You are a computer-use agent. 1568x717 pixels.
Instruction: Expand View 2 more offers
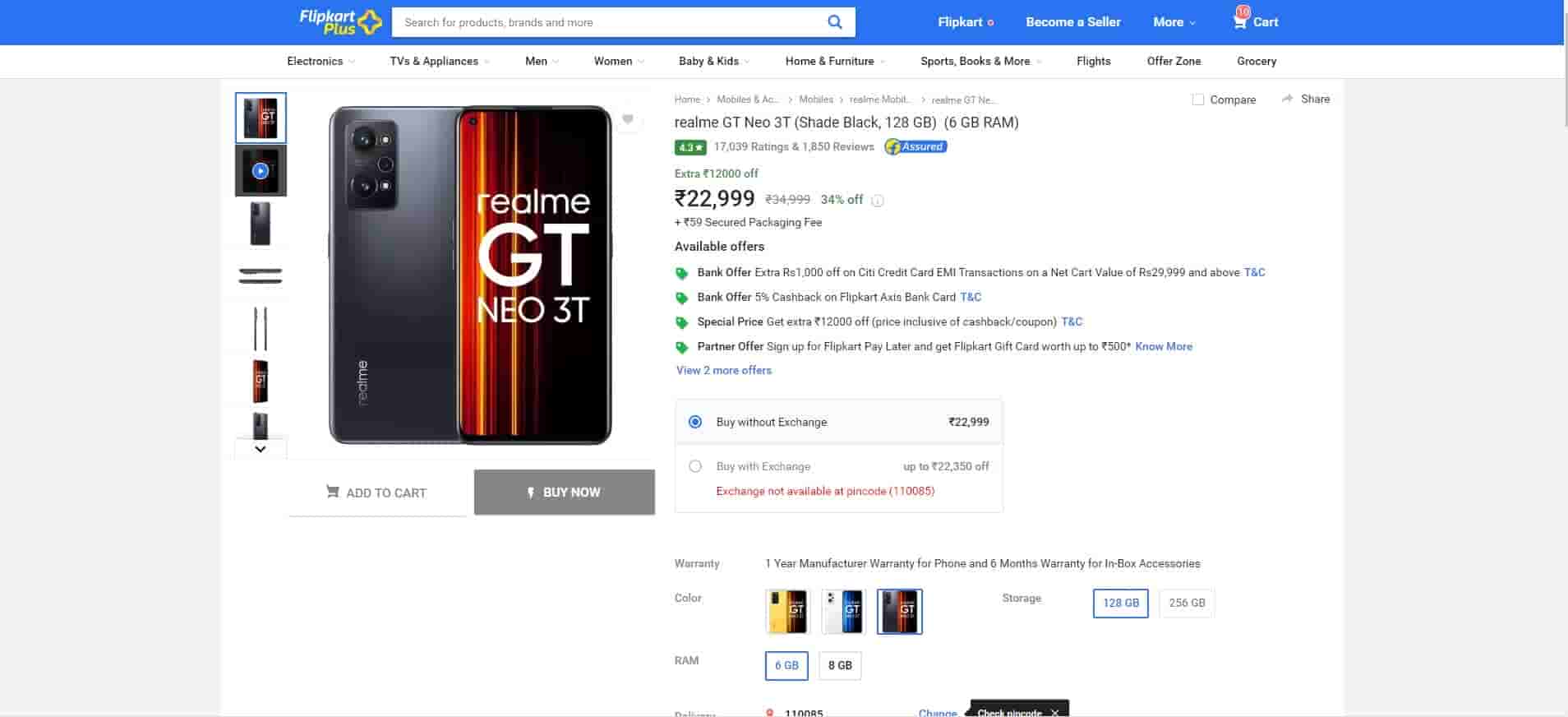pos(723,370)
